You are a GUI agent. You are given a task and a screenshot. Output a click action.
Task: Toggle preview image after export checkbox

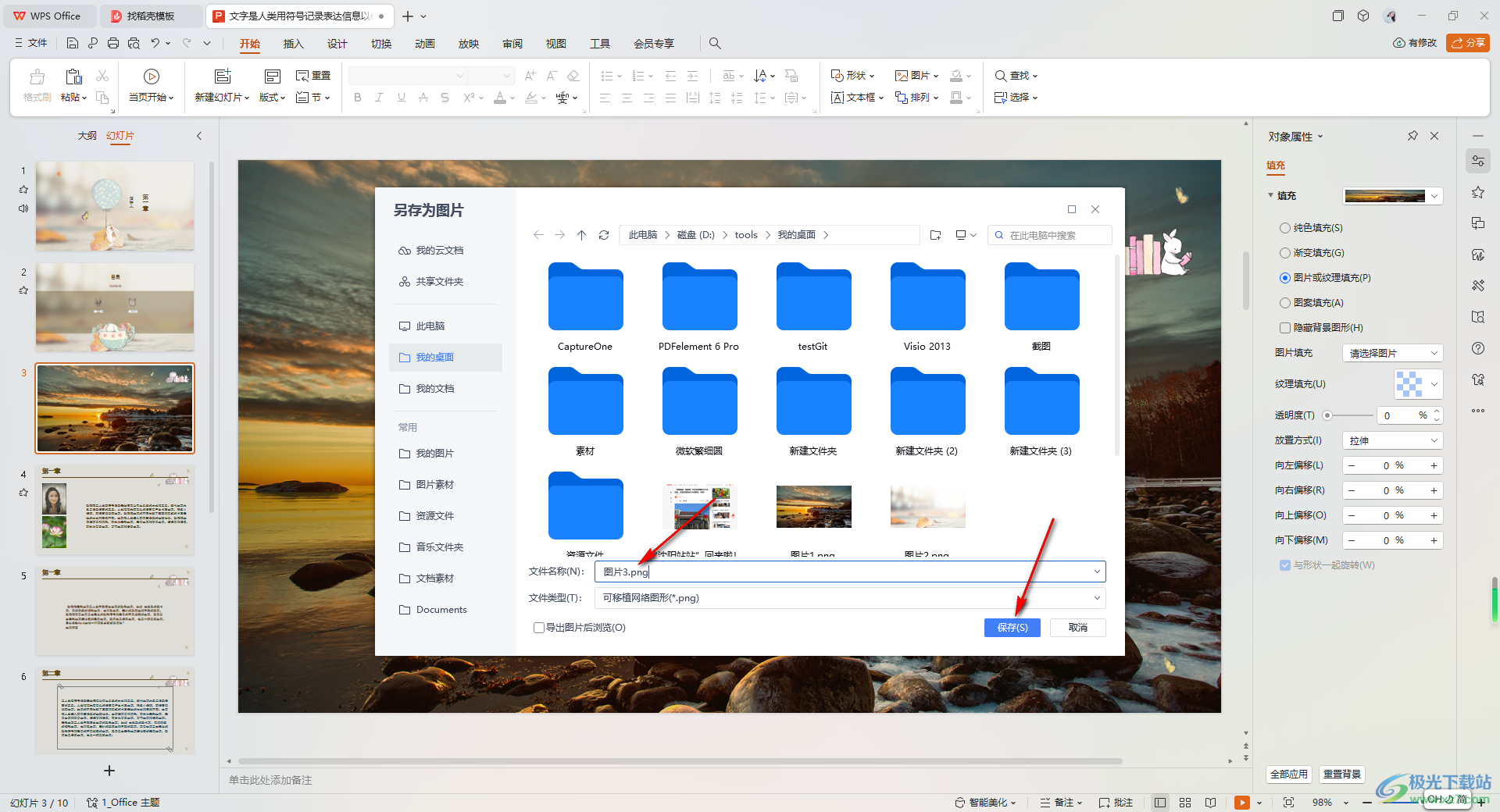point(539,628)
